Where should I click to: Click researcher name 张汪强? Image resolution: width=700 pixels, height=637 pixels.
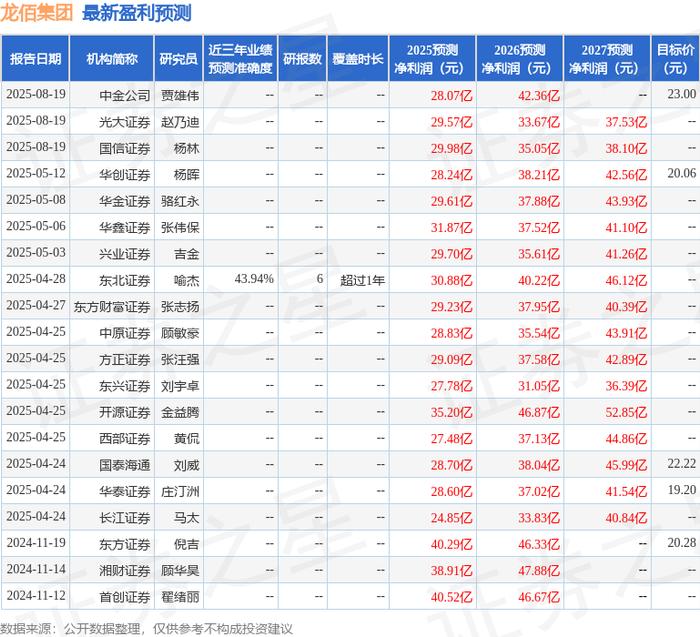coord(180,359)
